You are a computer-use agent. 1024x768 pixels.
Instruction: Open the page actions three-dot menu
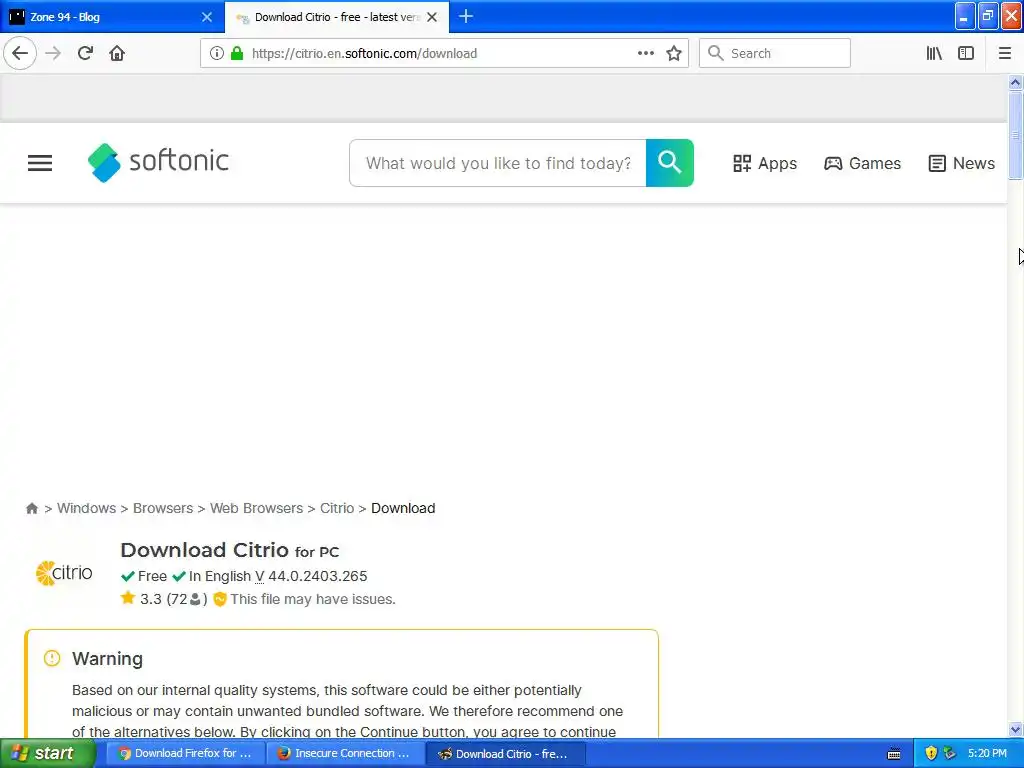pyautogui.click(x=646, y=53)
